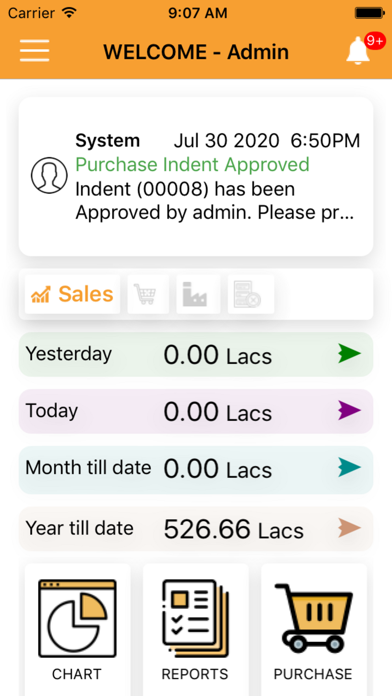Open the Purchase tile
The height and width of the screenshot is (696, 392).
tap(314, 629)
